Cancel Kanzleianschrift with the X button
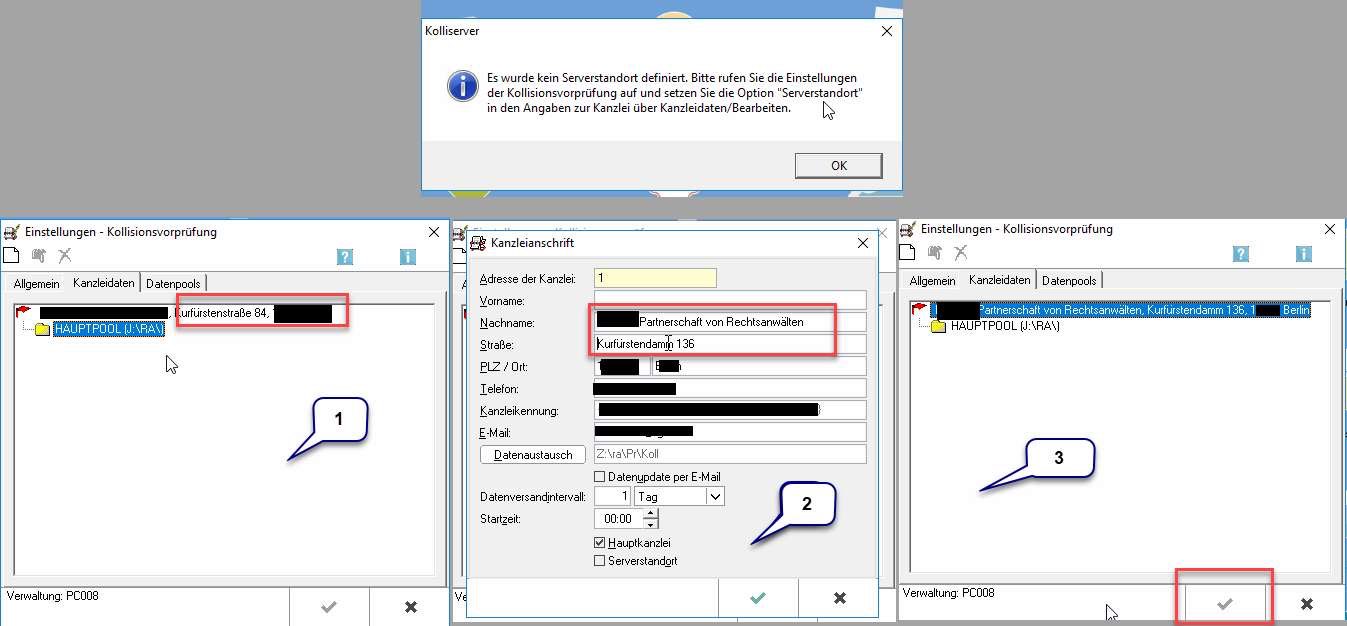The height and width of the screenshot is (626, 1347). (x=839, y=598)
